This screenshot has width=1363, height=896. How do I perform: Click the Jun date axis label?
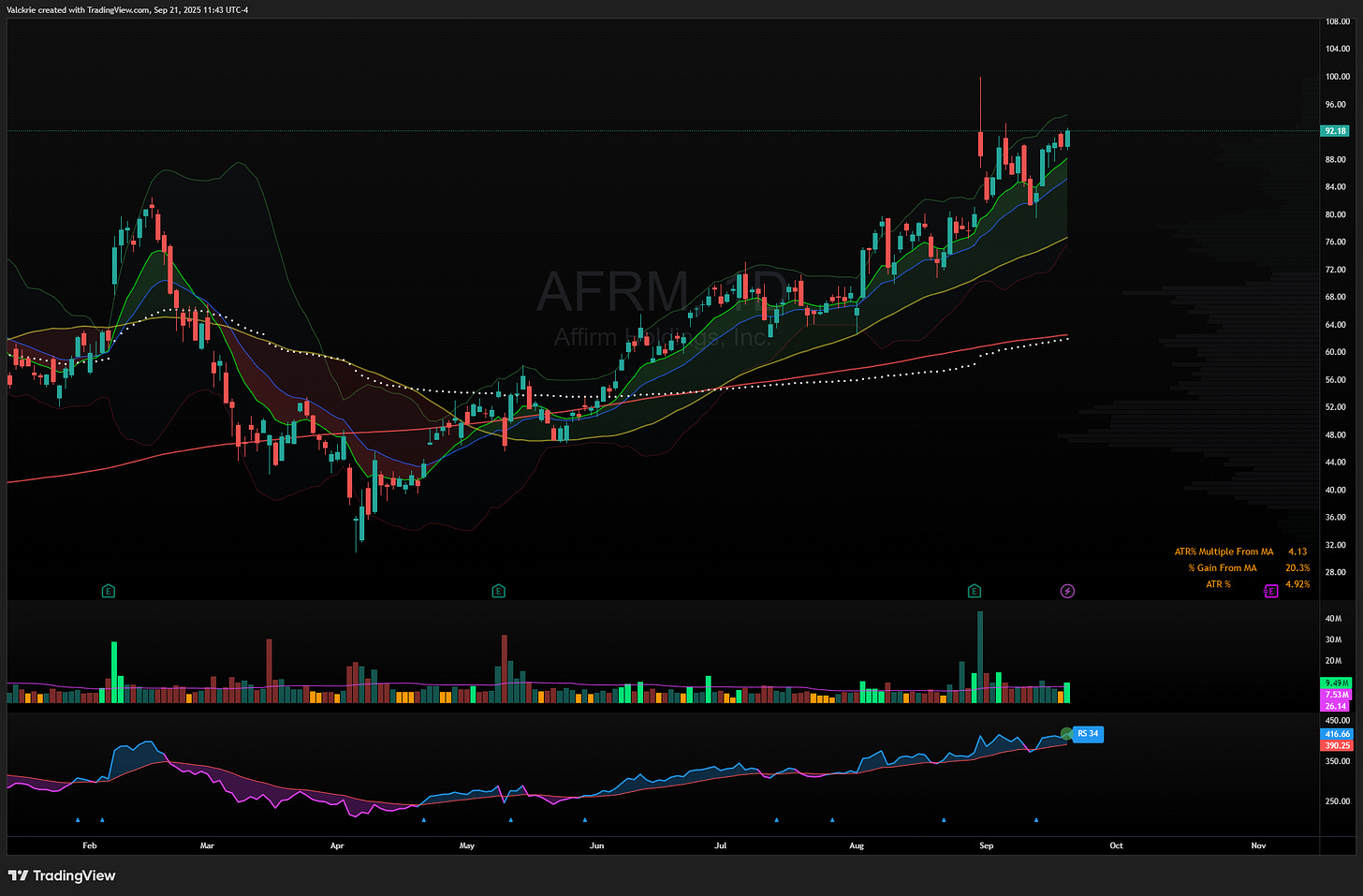[596, 845]
